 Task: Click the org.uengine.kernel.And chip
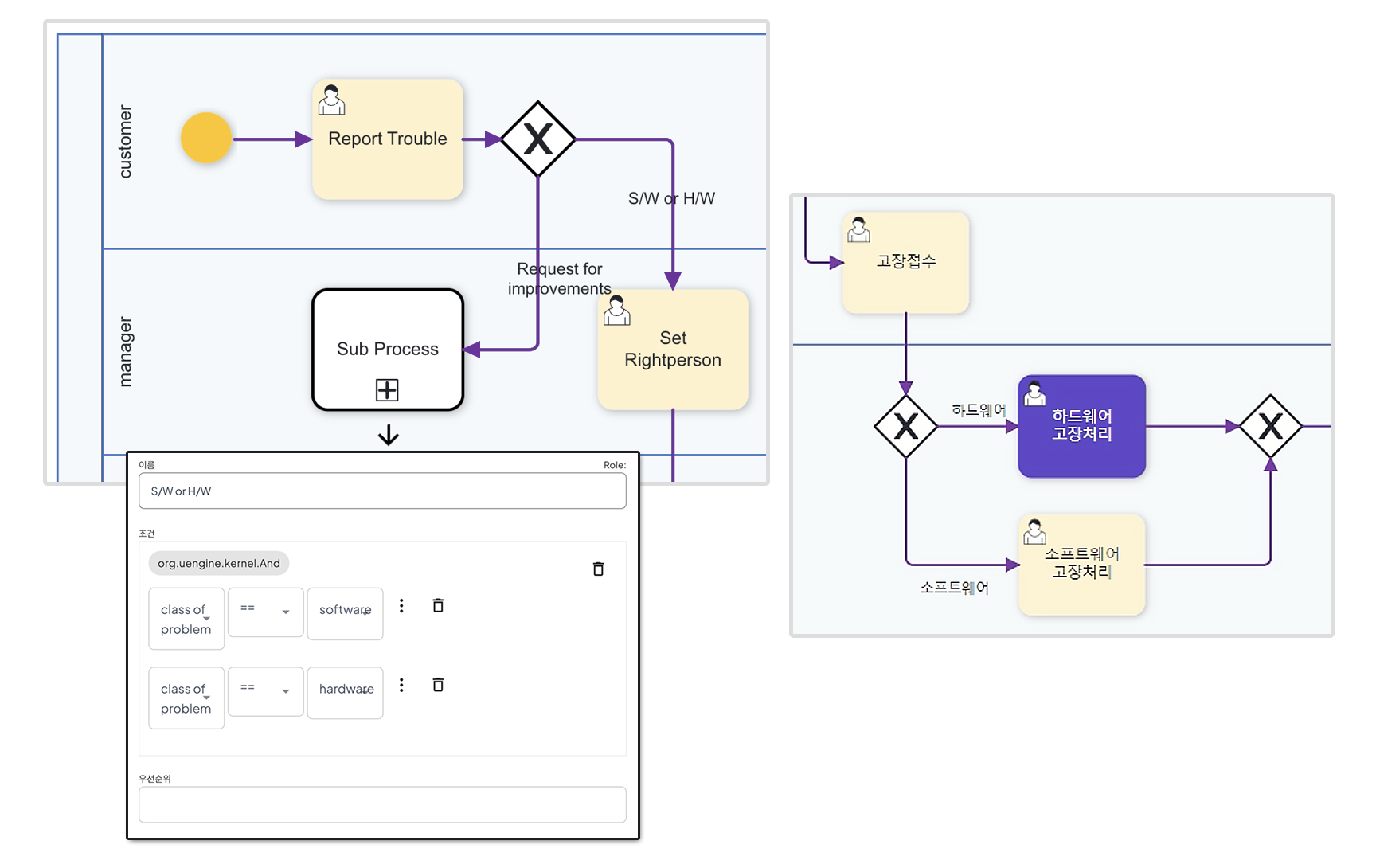[x=219, y=563]
